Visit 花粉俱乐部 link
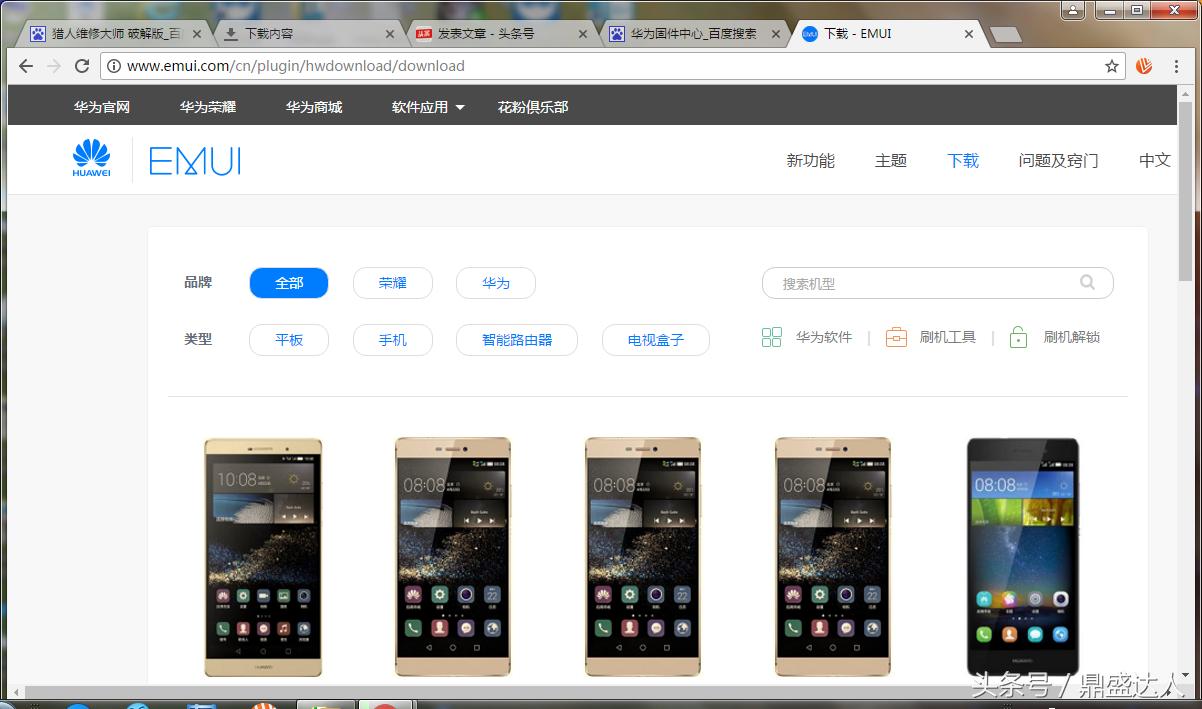The width and height of the screenshot is (1202, 709). click(x=534, y=105)
